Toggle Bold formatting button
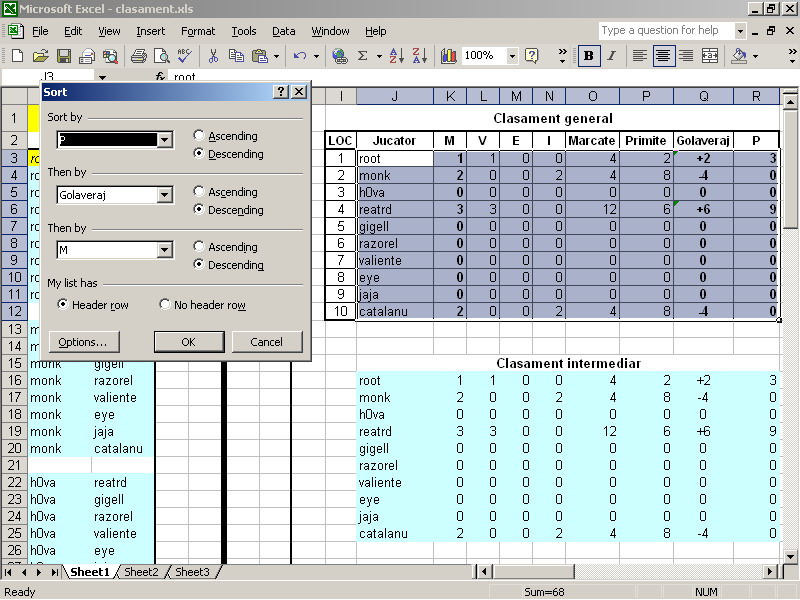Viewport: 800px width, 600px height. (588, 56)
